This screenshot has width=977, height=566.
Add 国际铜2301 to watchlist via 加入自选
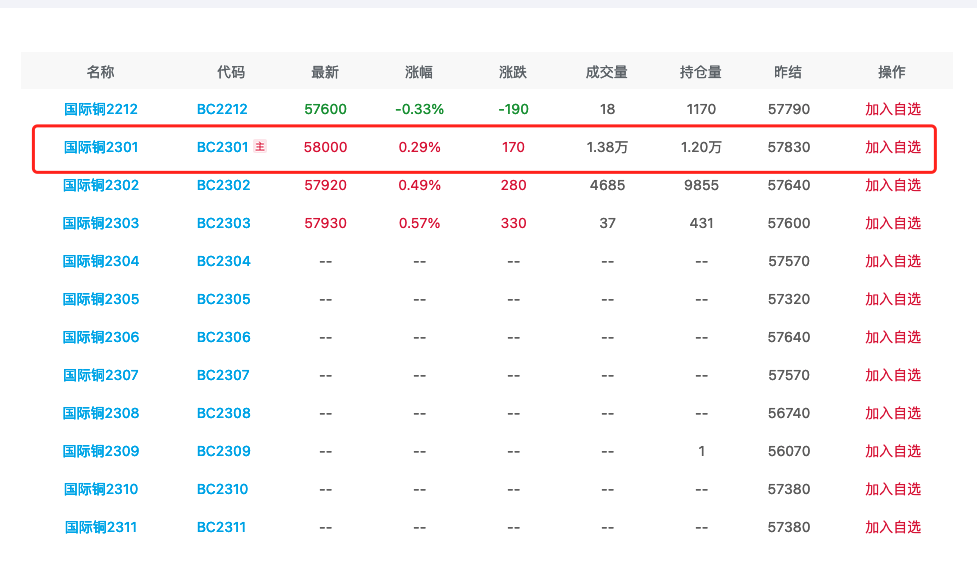click(x=893, y=147)
